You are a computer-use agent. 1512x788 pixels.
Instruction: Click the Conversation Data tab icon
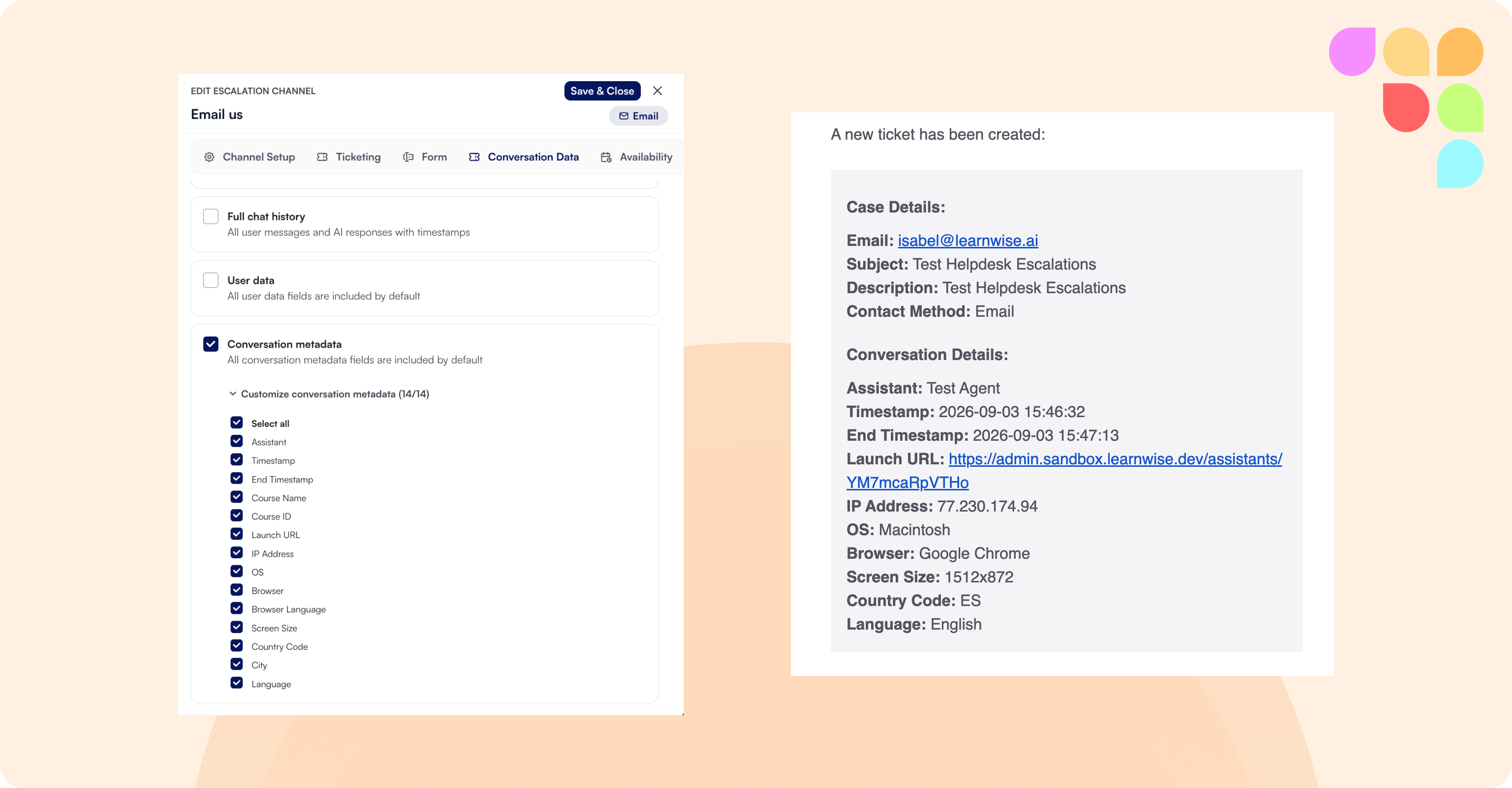pos(474,157)
